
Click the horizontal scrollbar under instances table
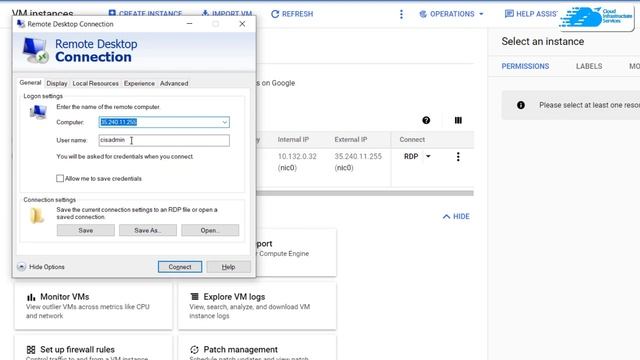[x=365, y=193]
